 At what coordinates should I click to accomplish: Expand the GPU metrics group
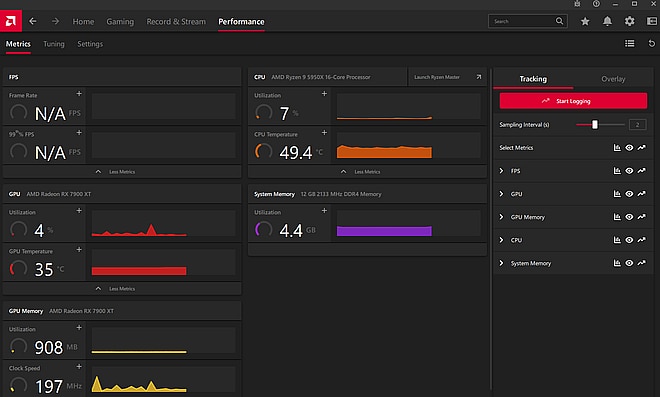tap(501, 194)
